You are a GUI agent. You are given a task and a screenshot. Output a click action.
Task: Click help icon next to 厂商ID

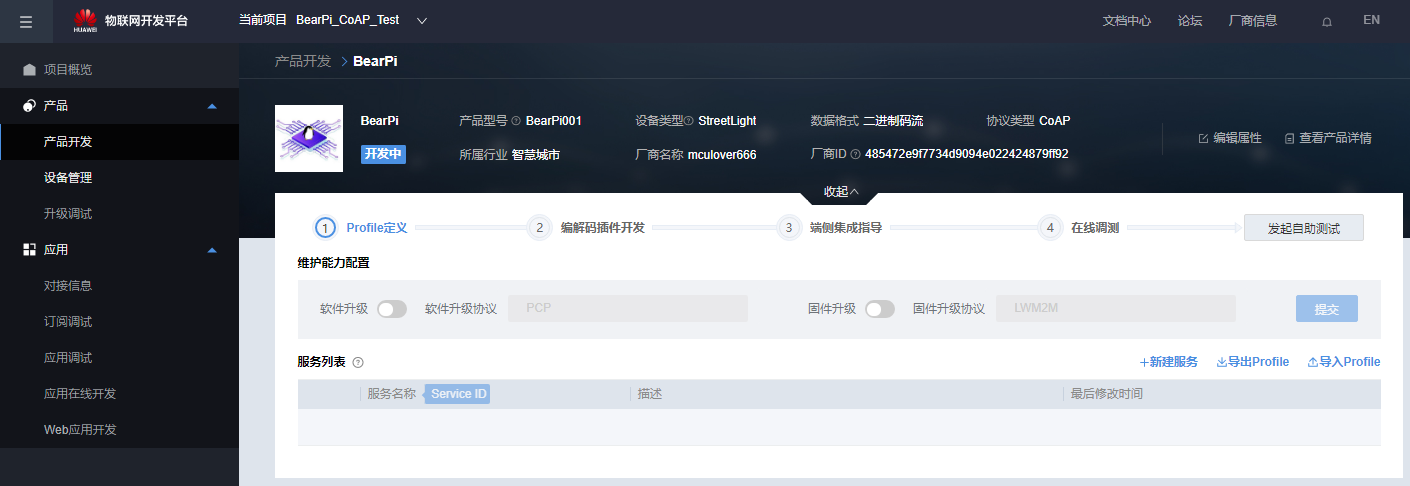click(x=855, y=155)
